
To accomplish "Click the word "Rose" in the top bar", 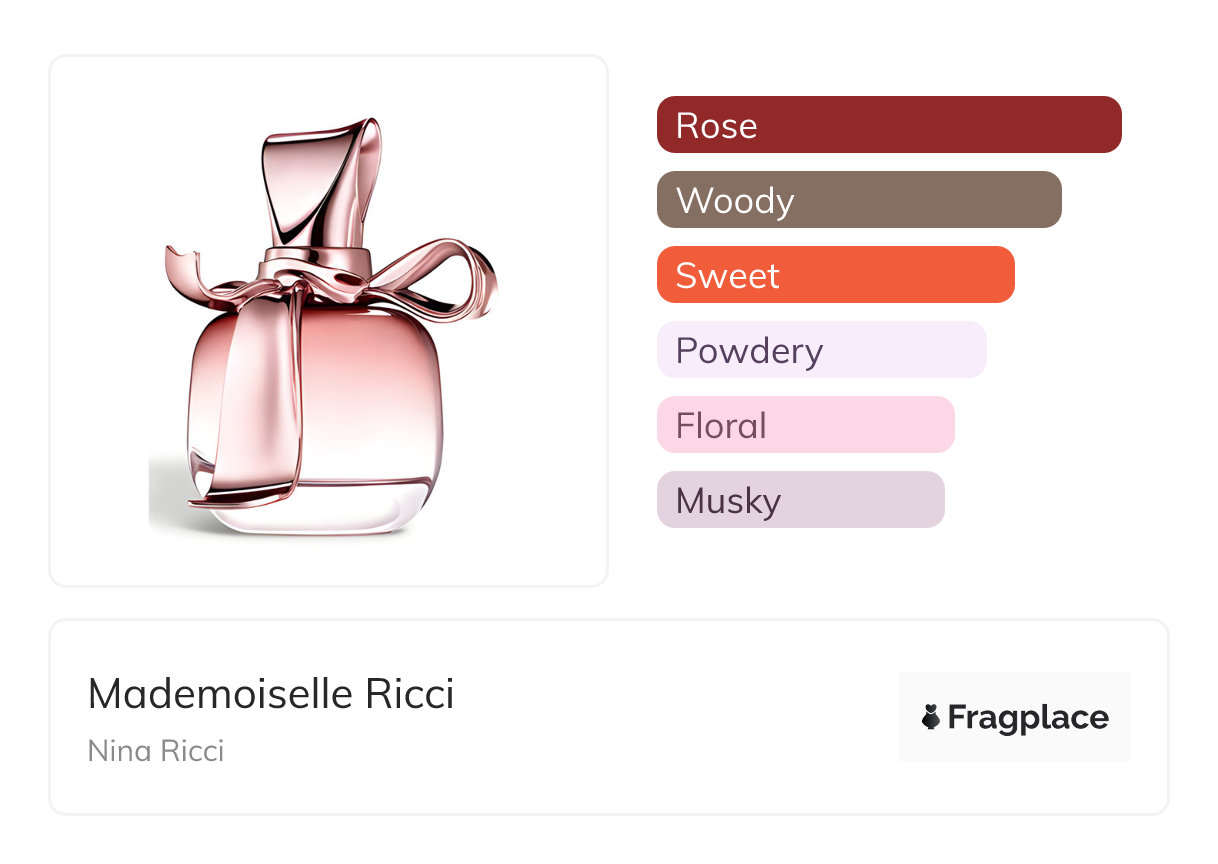I will click(716, 126).
